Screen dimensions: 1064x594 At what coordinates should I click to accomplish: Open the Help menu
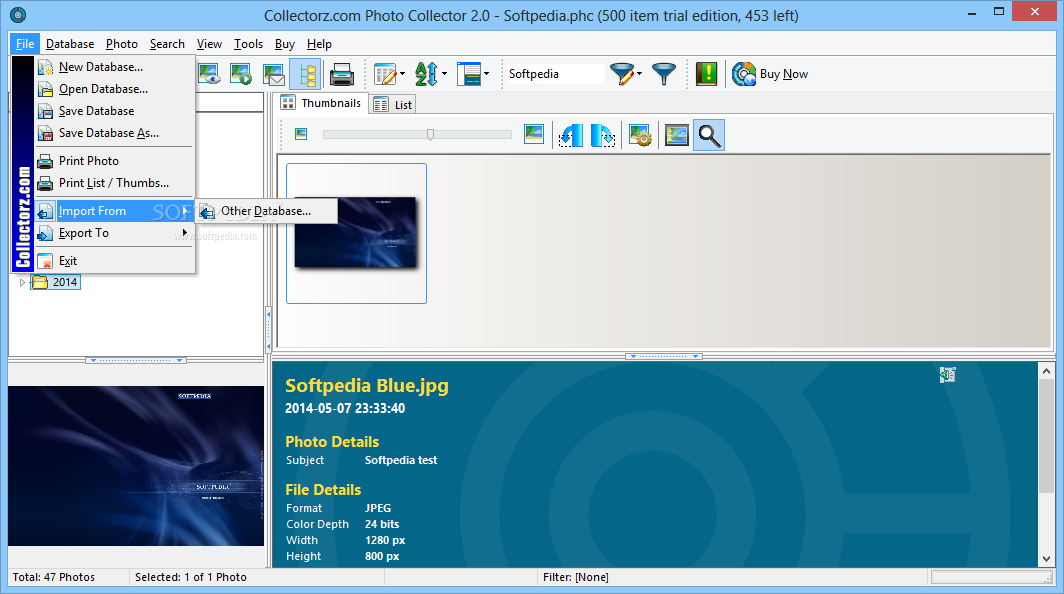point(319,44)
